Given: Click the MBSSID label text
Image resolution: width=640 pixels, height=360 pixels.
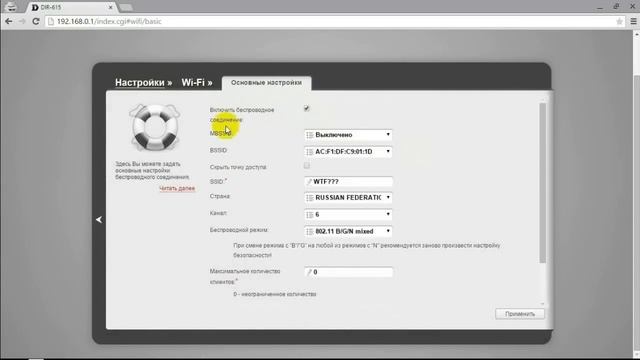Looking at the screenshot, I should [220, 133].
